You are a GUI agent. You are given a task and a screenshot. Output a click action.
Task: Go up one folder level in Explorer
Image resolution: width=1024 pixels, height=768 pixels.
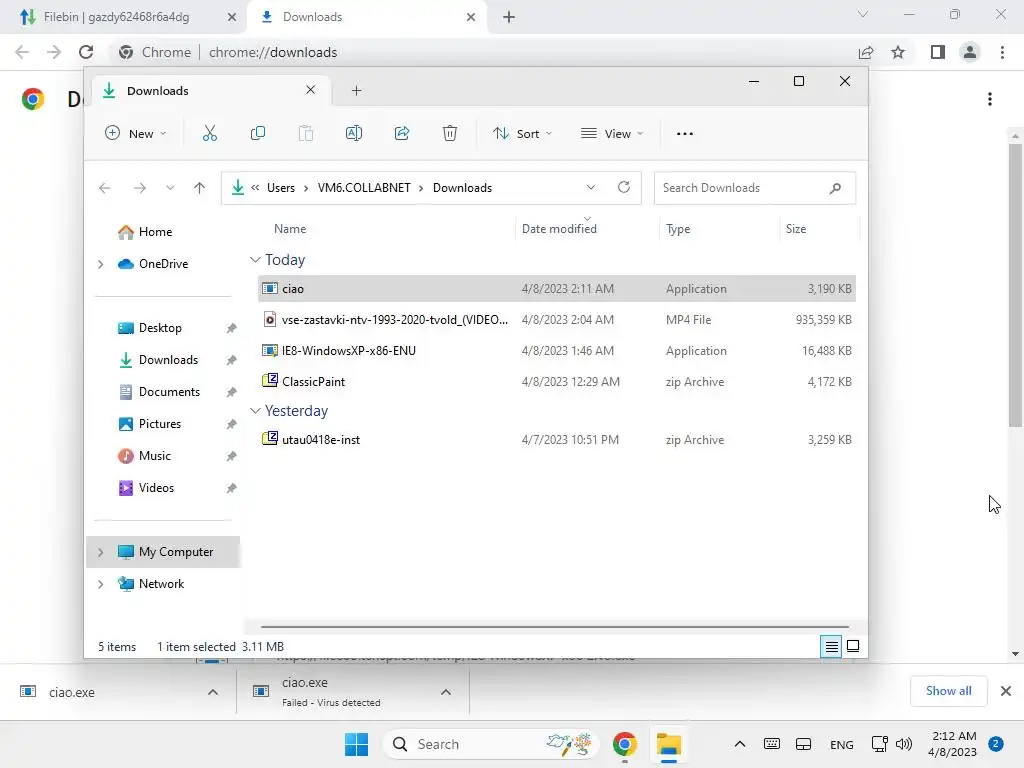[199, 188]
